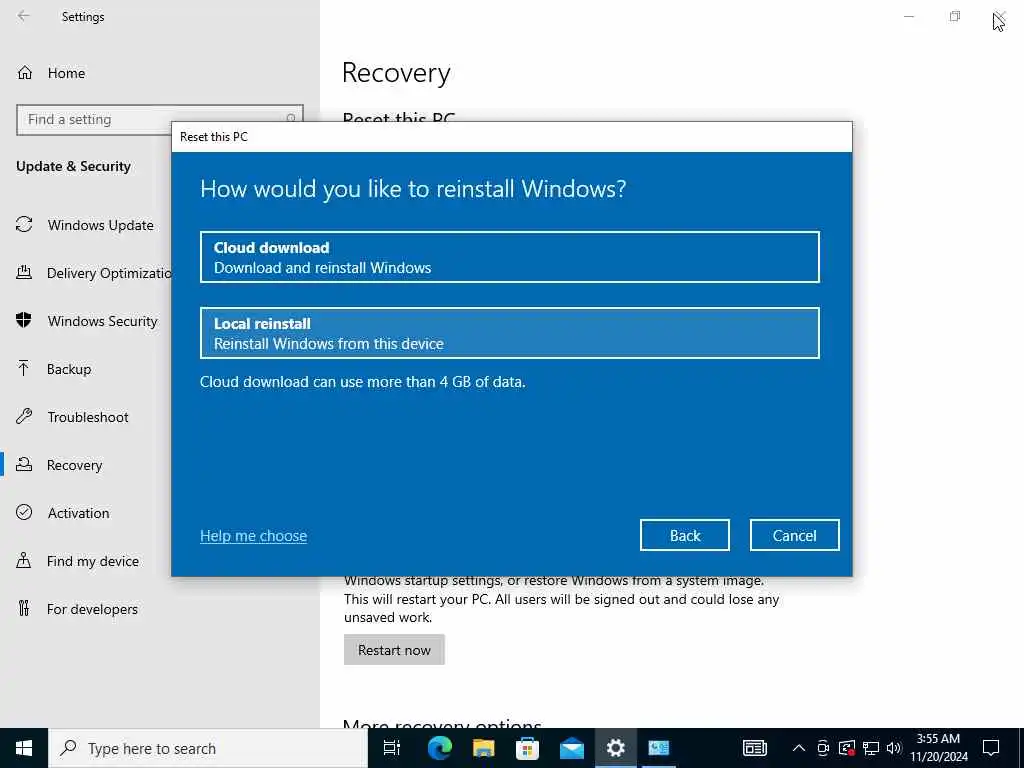
Task: Open the blue window app on taskbar
Action: pos(658,748)
